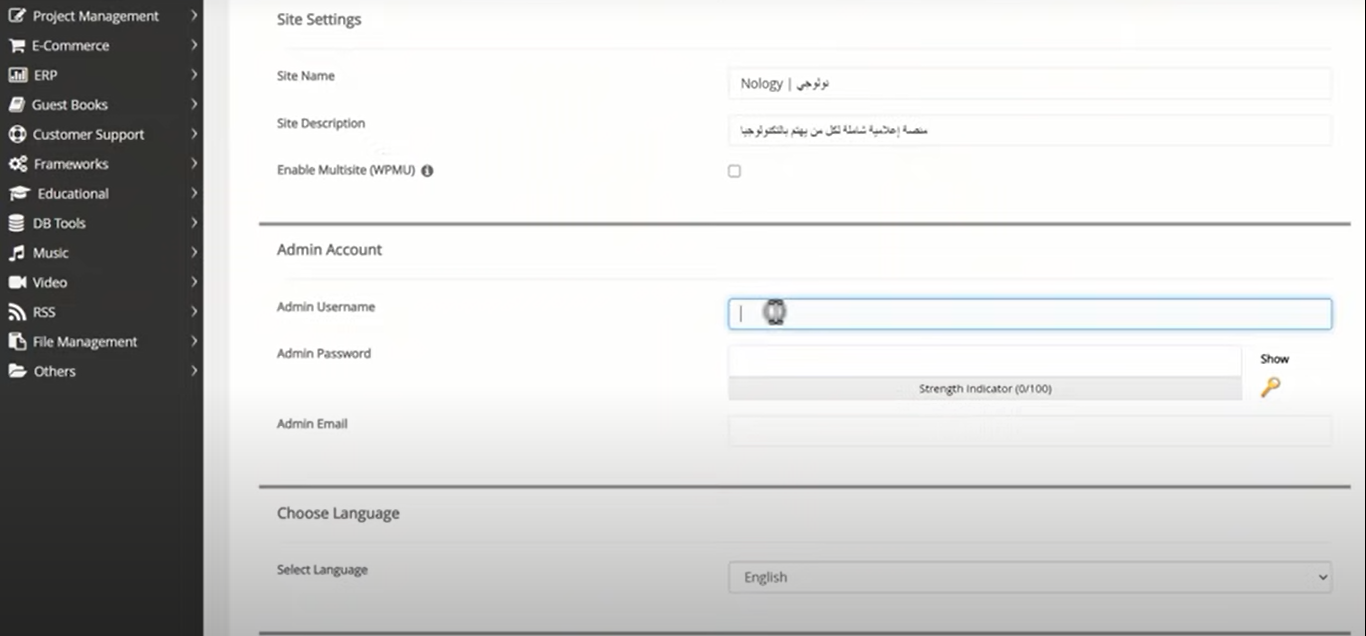This screenshot has width=1366, height=636.
Task: Expand Others category arrow
Action: [x=194, y=371]
